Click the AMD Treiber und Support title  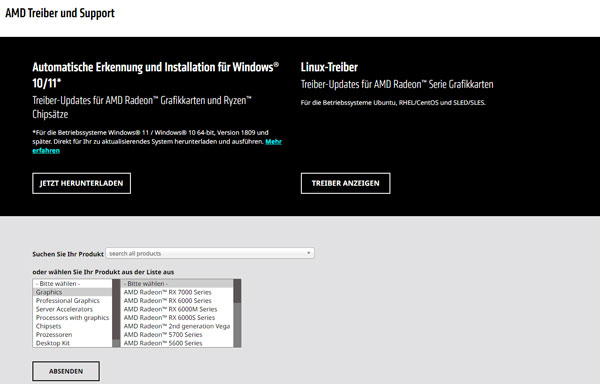pos(60,13)
